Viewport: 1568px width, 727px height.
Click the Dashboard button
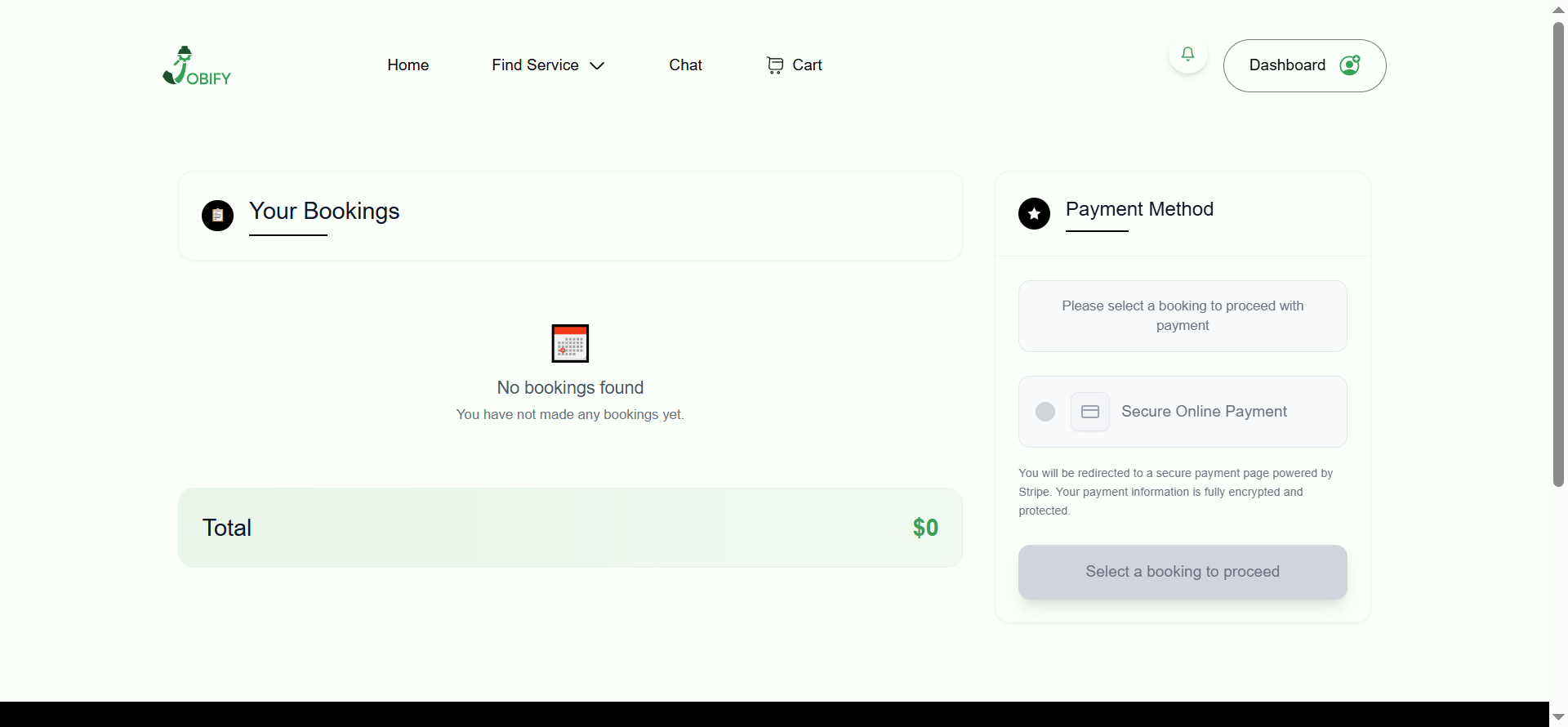coord(1287,65)
